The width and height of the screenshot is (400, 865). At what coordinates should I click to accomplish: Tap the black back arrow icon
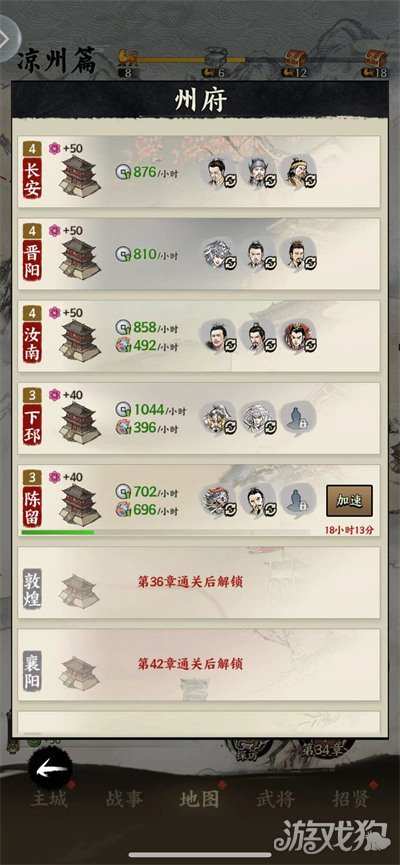point(50,768)
